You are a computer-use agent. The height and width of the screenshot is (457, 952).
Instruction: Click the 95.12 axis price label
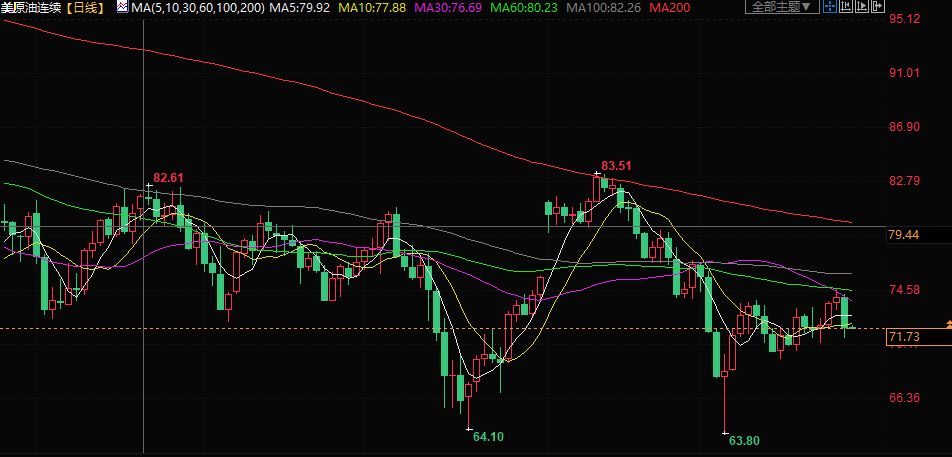tap(904, 19)
